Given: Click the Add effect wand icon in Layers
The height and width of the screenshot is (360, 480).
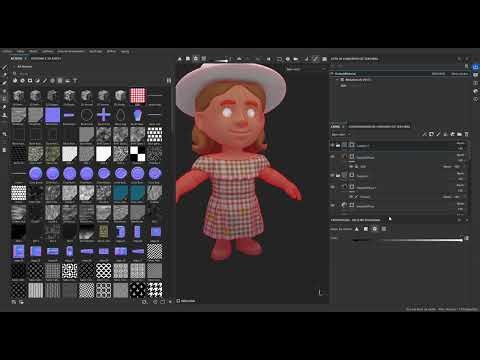Looking at the screenshot, I should click(x=424, y=134).
